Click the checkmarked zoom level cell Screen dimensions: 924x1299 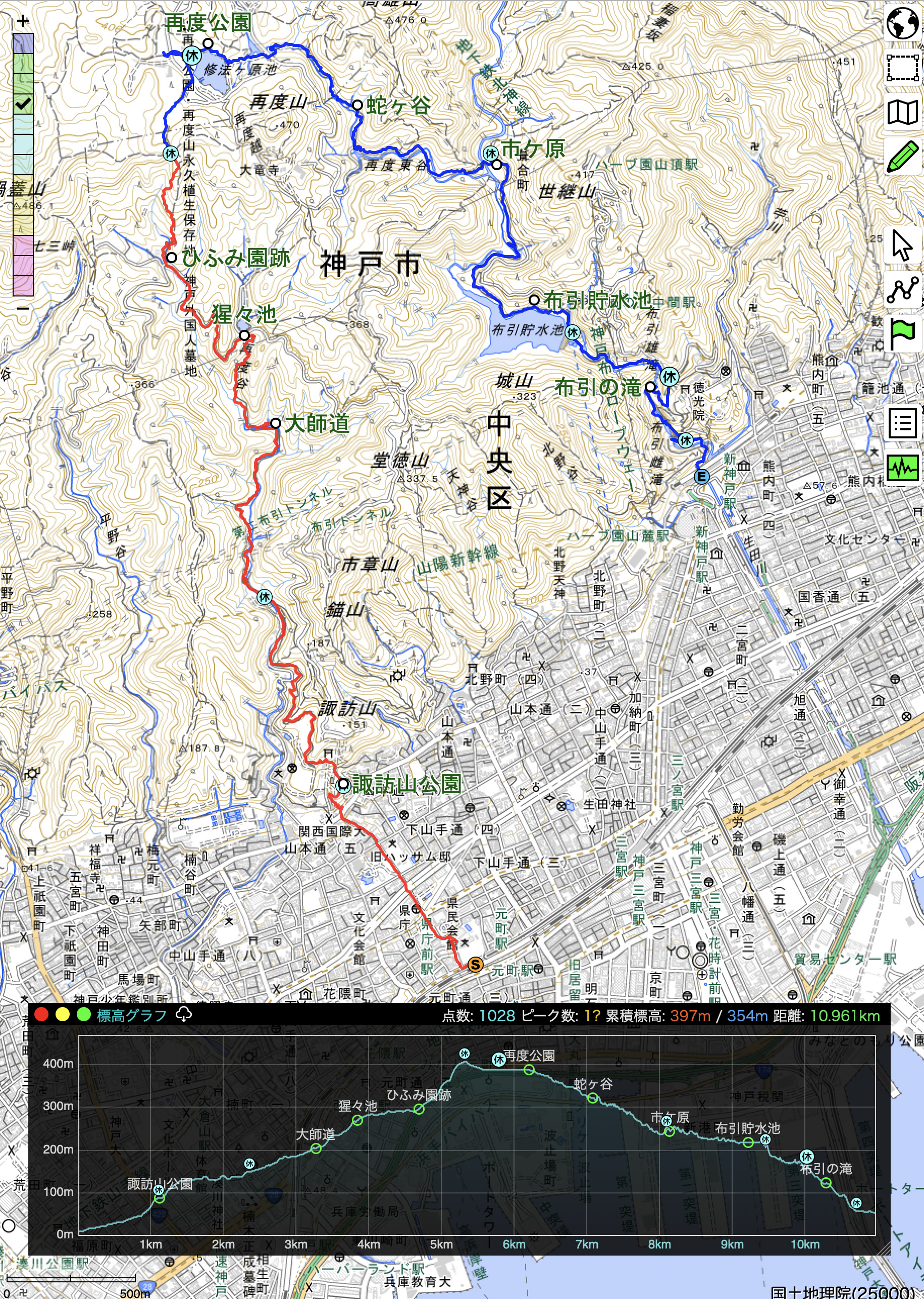click(x=23, y=104)
